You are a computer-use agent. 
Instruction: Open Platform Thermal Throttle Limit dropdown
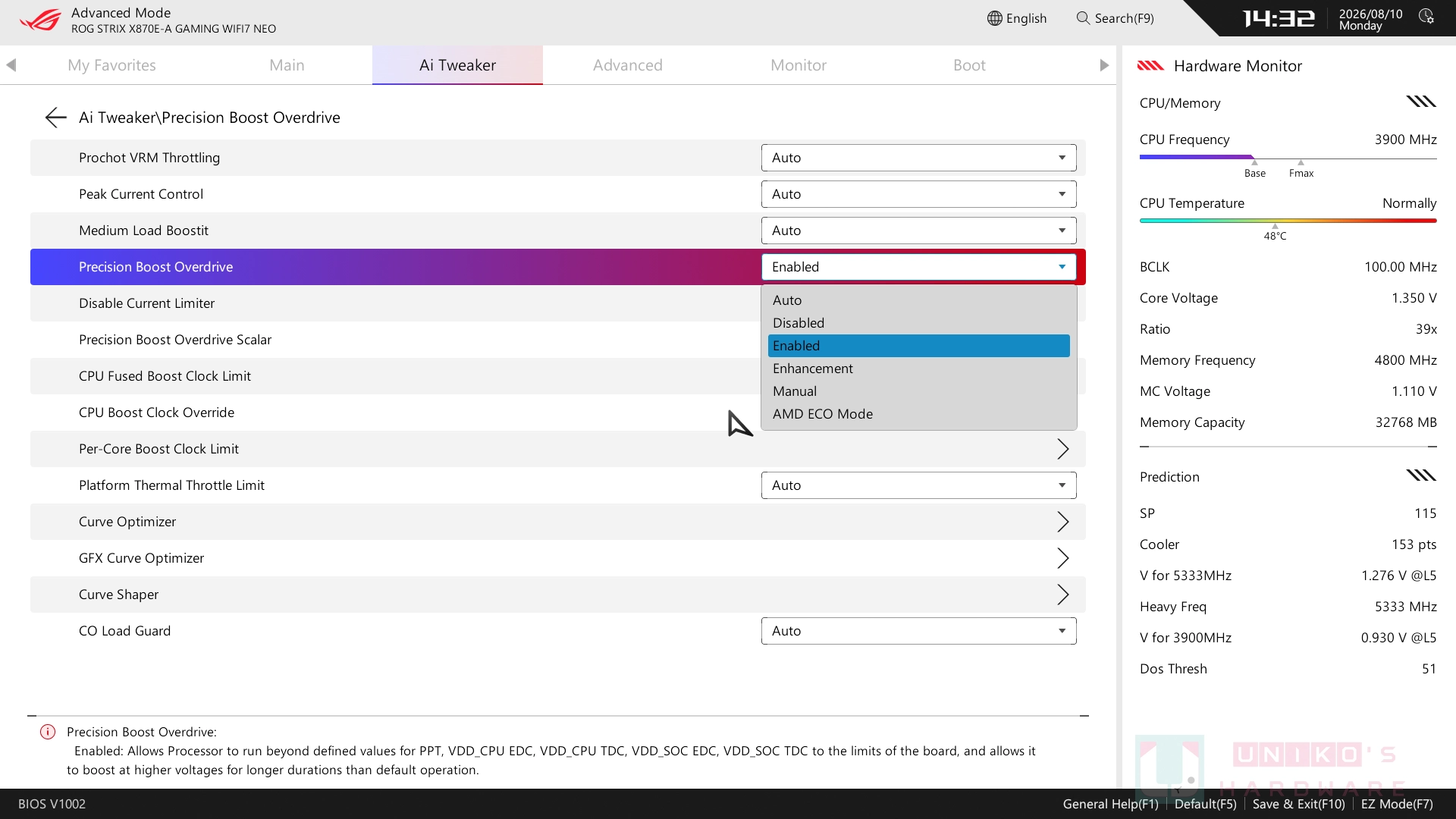tap(918, 485)
